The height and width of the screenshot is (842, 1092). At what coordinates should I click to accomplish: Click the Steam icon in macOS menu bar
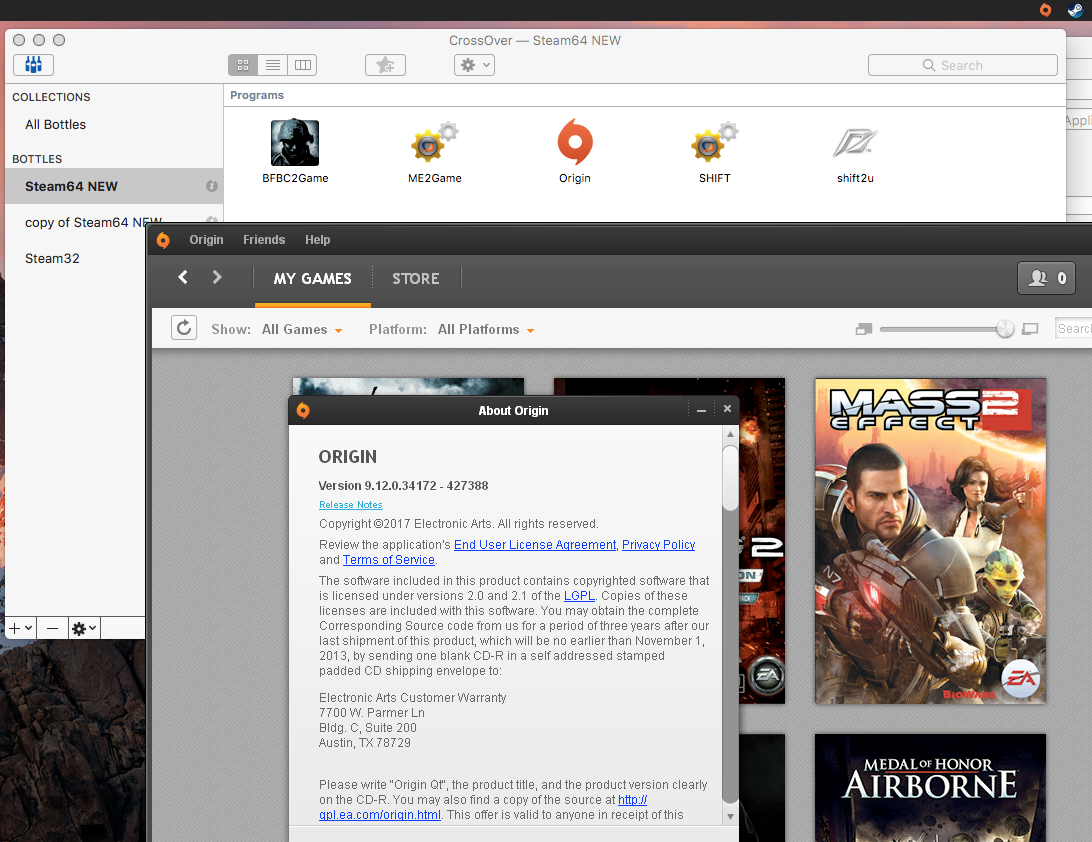pyautogui.click(x=1074, y=10)
